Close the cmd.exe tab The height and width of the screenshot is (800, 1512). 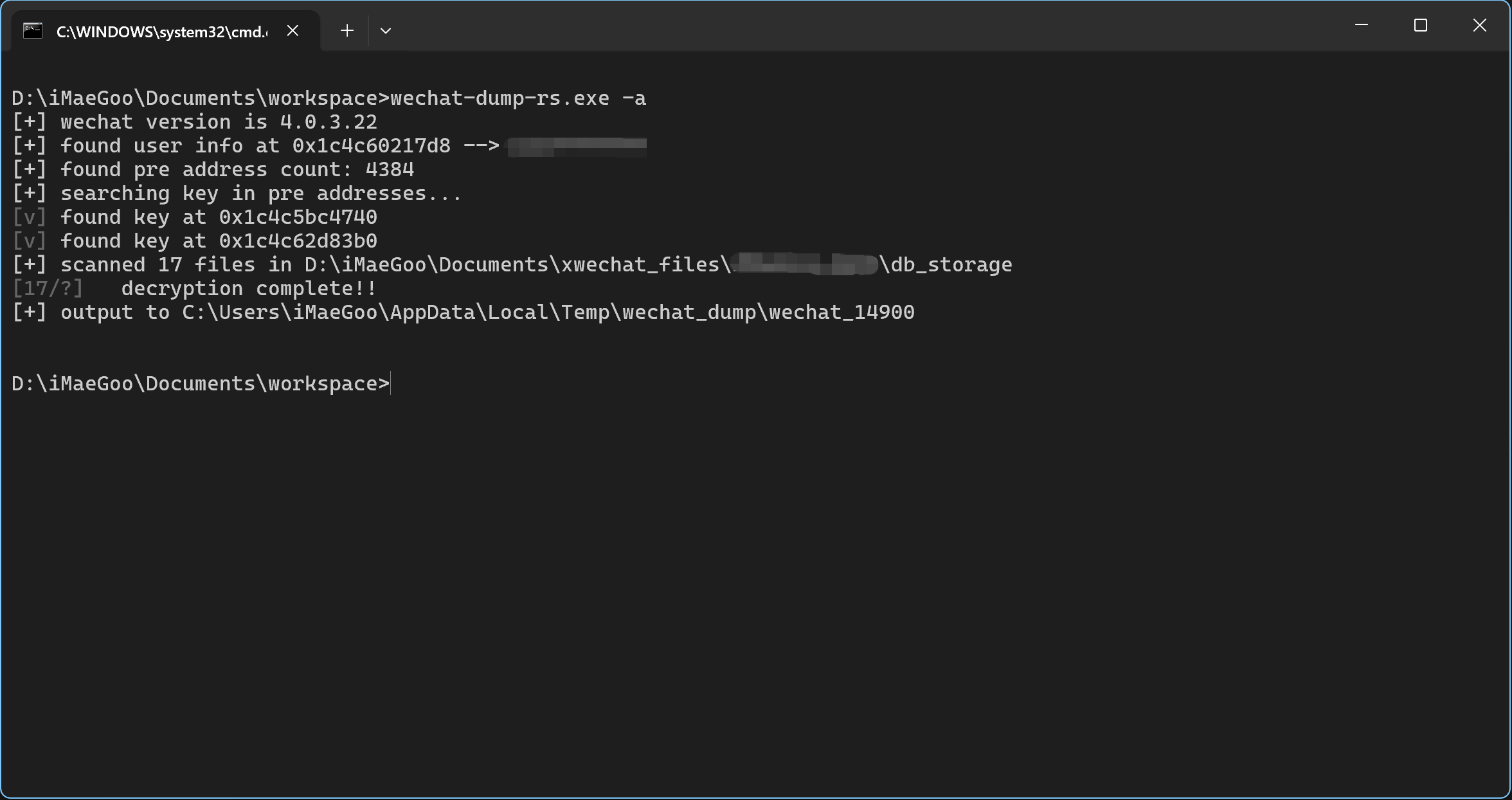click(292, 30)
